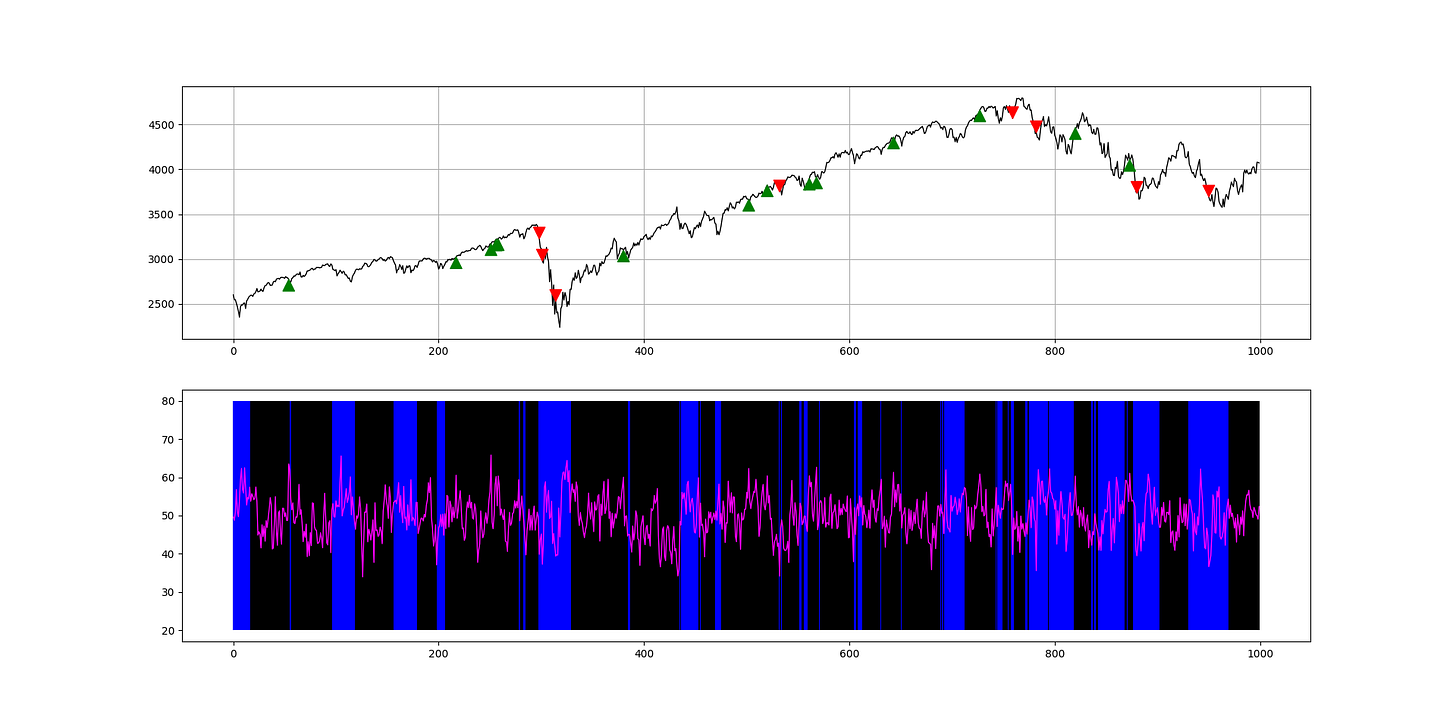
Task: Click the '3000' y-axis label on upper chart
Action: tap(160, 260)
